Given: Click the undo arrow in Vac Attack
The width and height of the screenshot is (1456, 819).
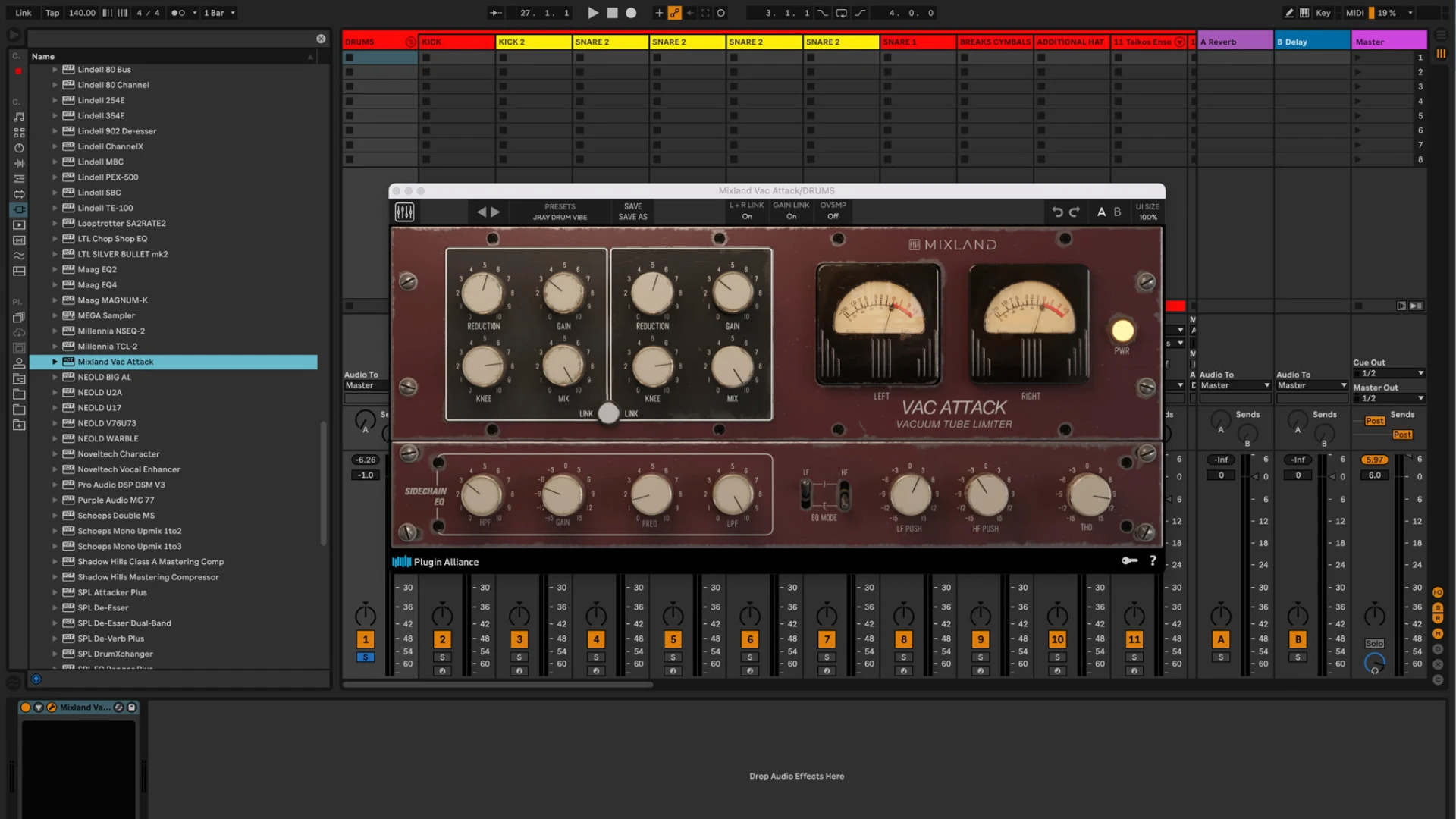Looking at the screenshot, I should (1057, 212).
